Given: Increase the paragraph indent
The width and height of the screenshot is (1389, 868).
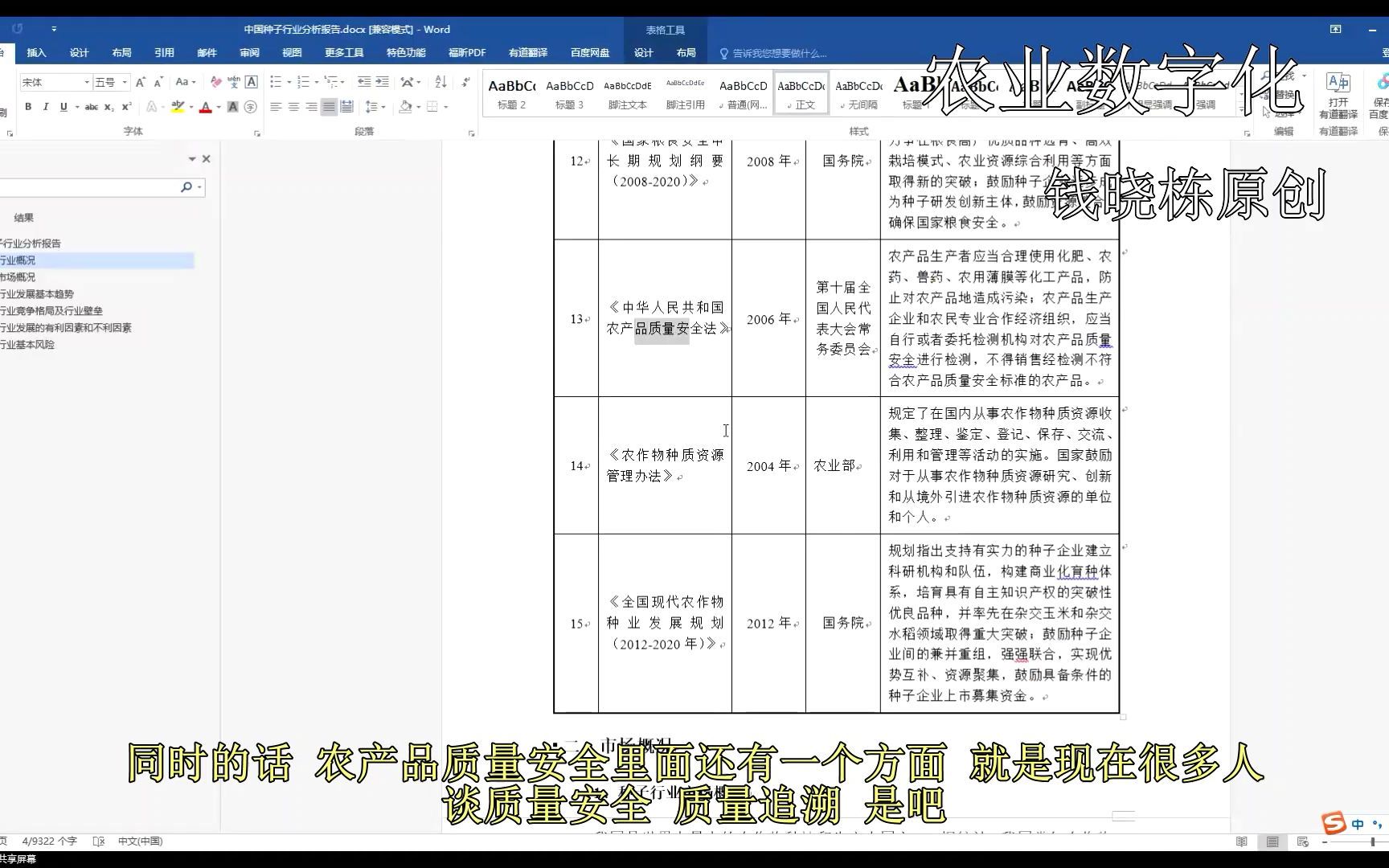Looking at the screenshot, I should (383, 82).
